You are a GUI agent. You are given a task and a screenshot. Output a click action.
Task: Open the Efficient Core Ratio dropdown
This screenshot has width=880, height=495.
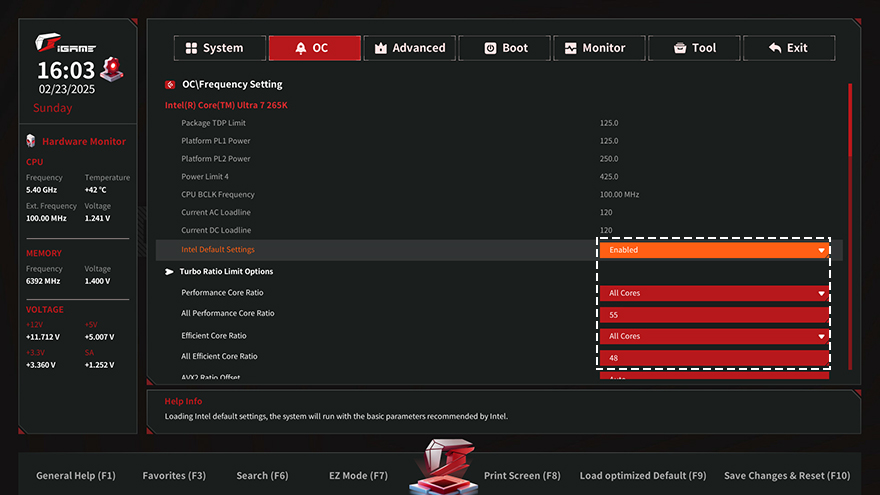click(x=714, y=336)
